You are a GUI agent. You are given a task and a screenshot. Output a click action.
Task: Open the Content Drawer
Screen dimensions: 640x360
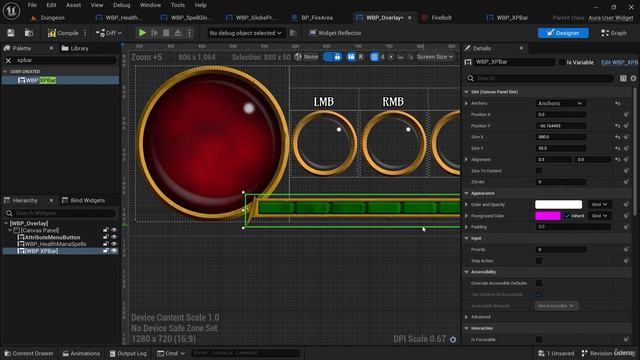pyautogui.click(x=29, y=353)
